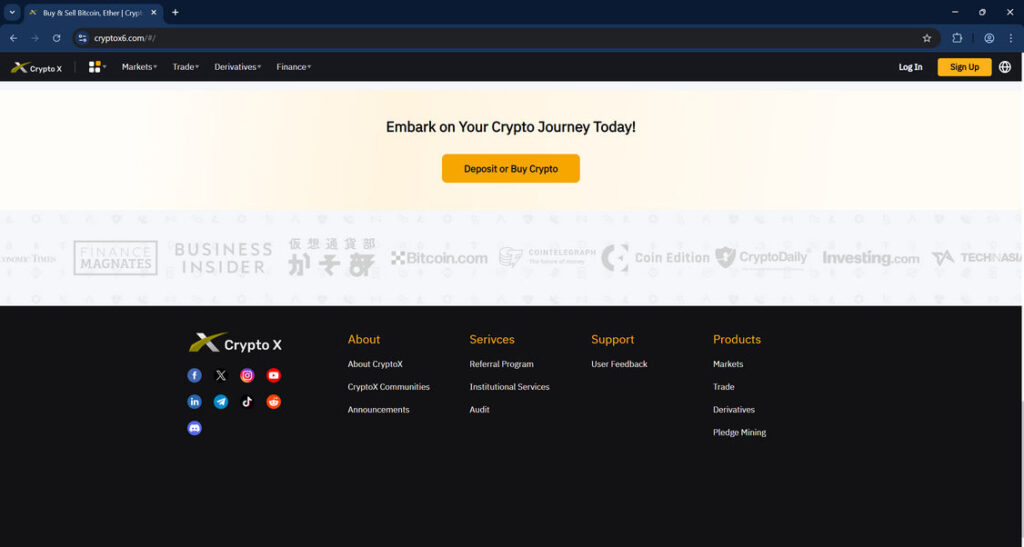Click the Log In link

pyautogui.click(x=910, y=67)
